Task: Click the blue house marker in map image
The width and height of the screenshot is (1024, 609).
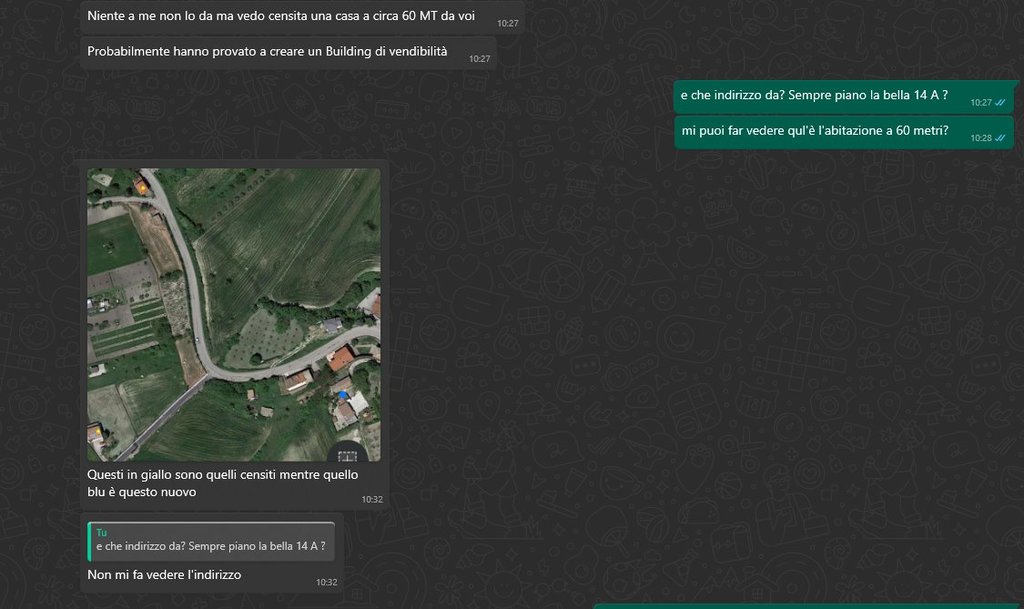Action: (x=343, y=394)
